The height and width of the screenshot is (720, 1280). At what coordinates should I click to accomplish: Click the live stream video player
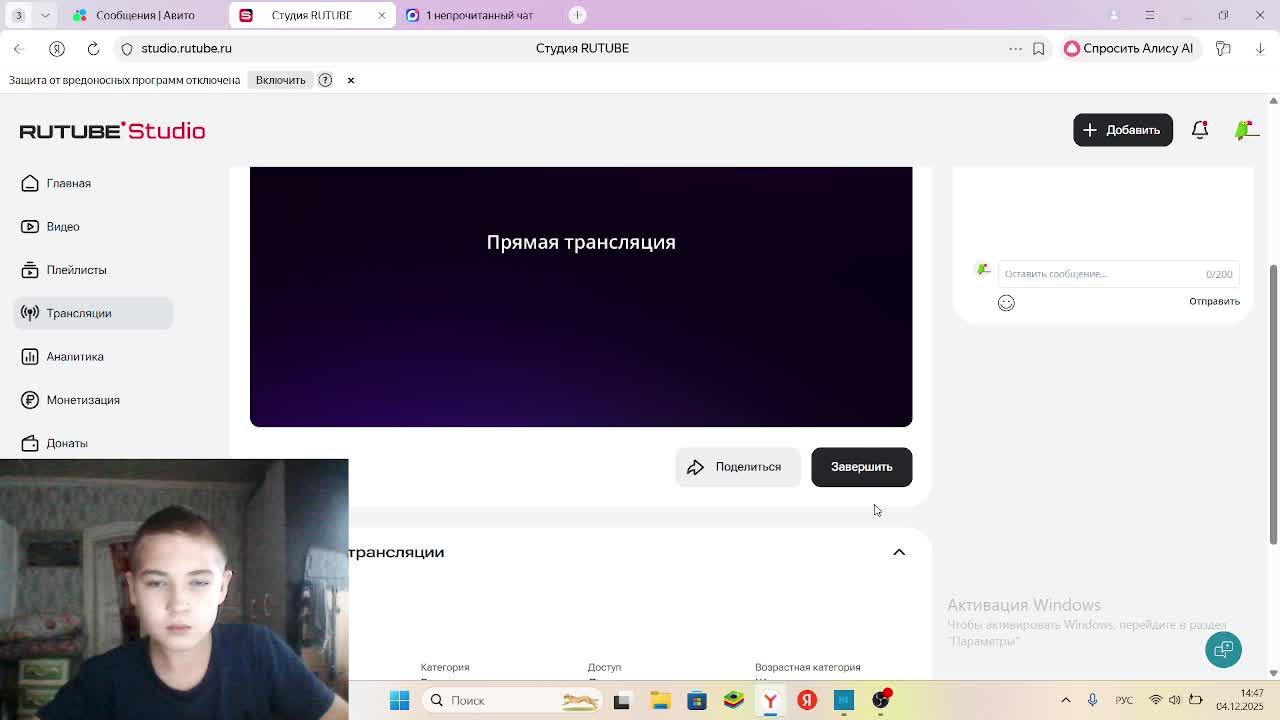[581, 296]
